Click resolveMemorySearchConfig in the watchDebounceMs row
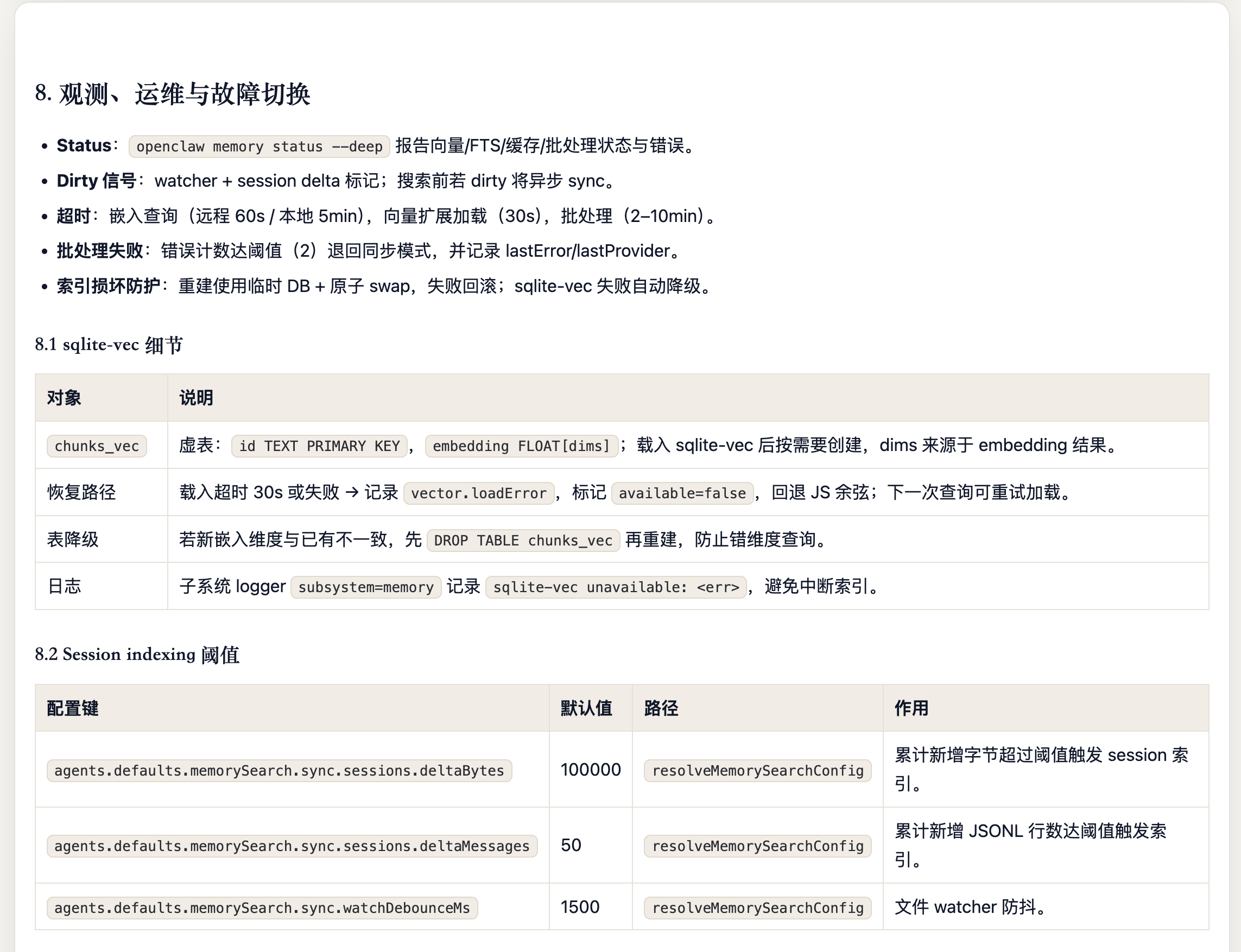Image resolution: width=1241 pixels, height=952 pixels. click(757, 908)
